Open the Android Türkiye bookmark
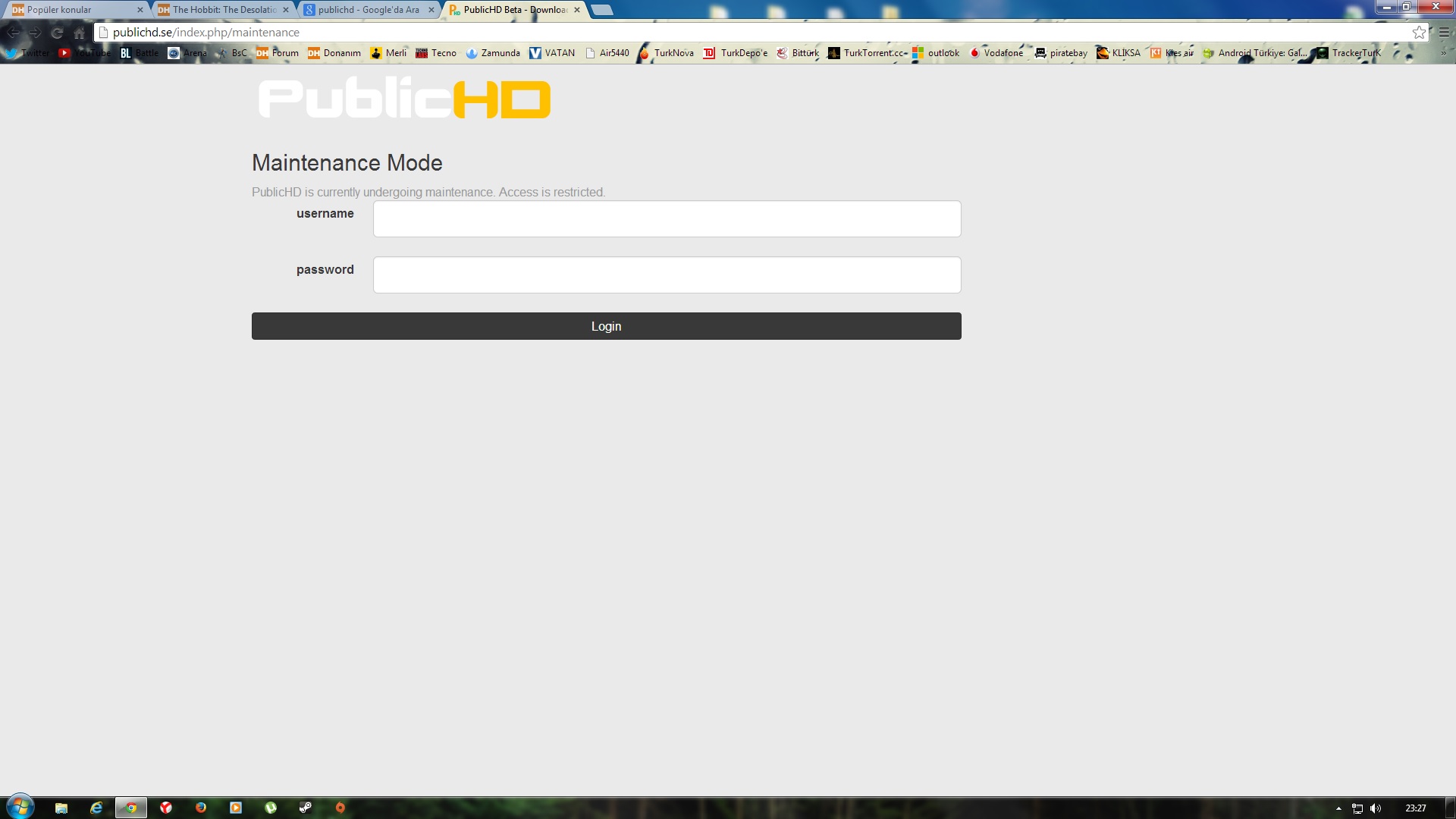The image size is (1456, 819). click(1255, 53)
